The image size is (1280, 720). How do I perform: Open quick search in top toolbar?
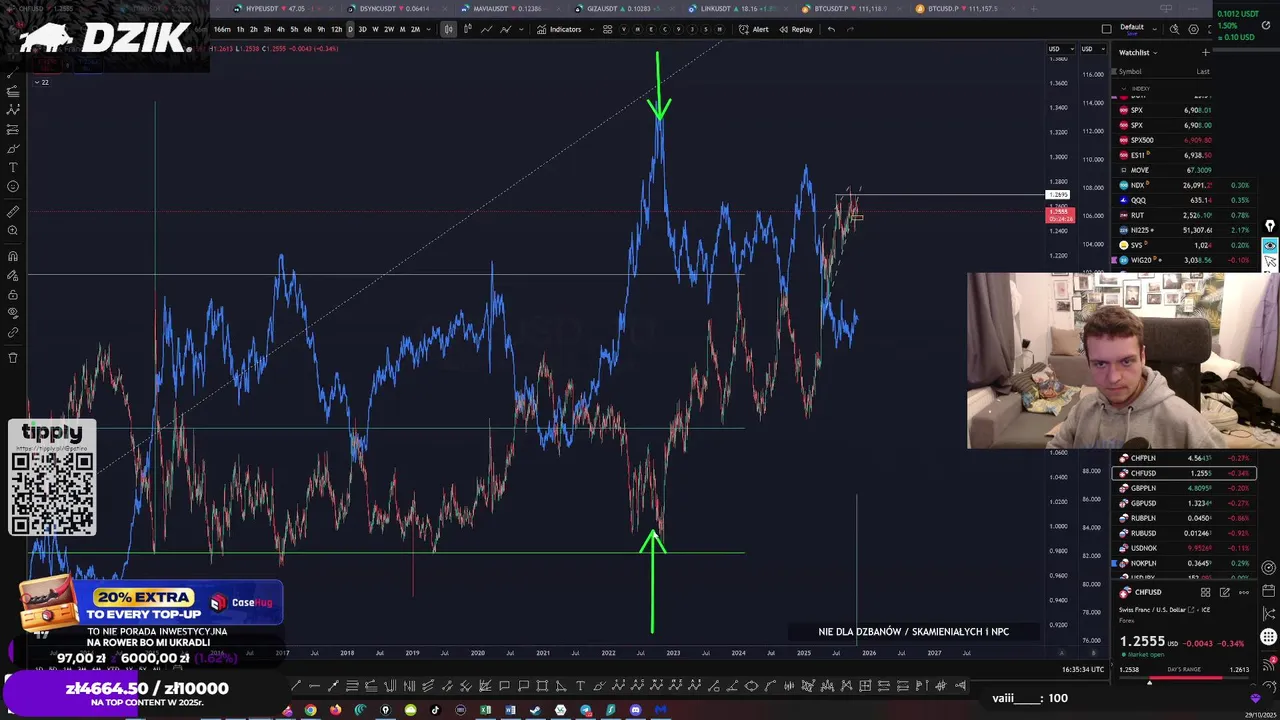point(1174,29)
